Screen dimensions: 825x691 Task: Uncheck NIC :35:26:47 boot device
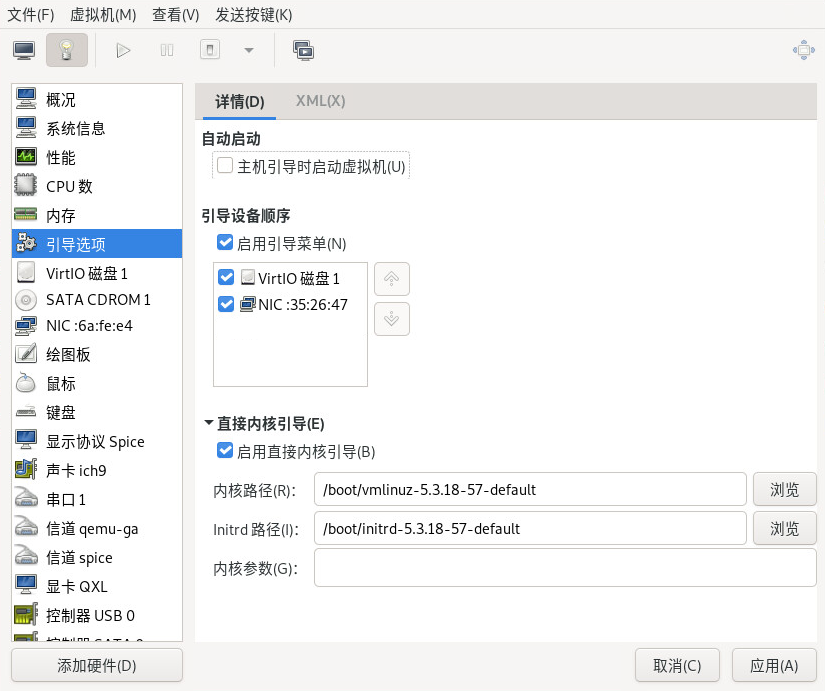point(225,304)
